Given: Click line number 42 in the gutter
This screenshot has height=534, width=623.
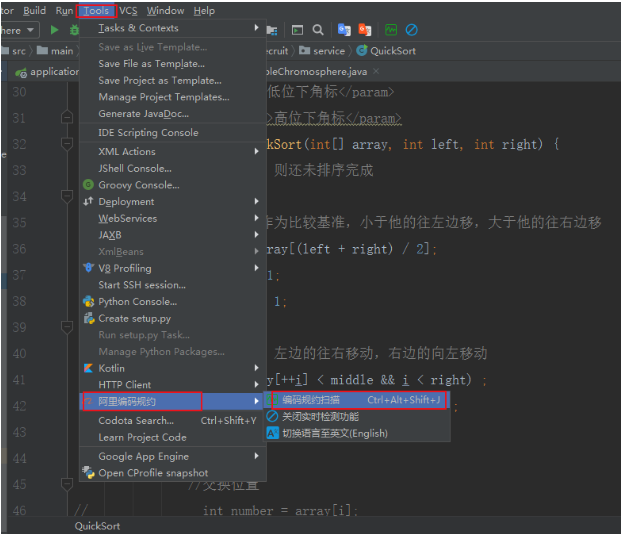Looking at the screenshot, I should pos(19,406).
